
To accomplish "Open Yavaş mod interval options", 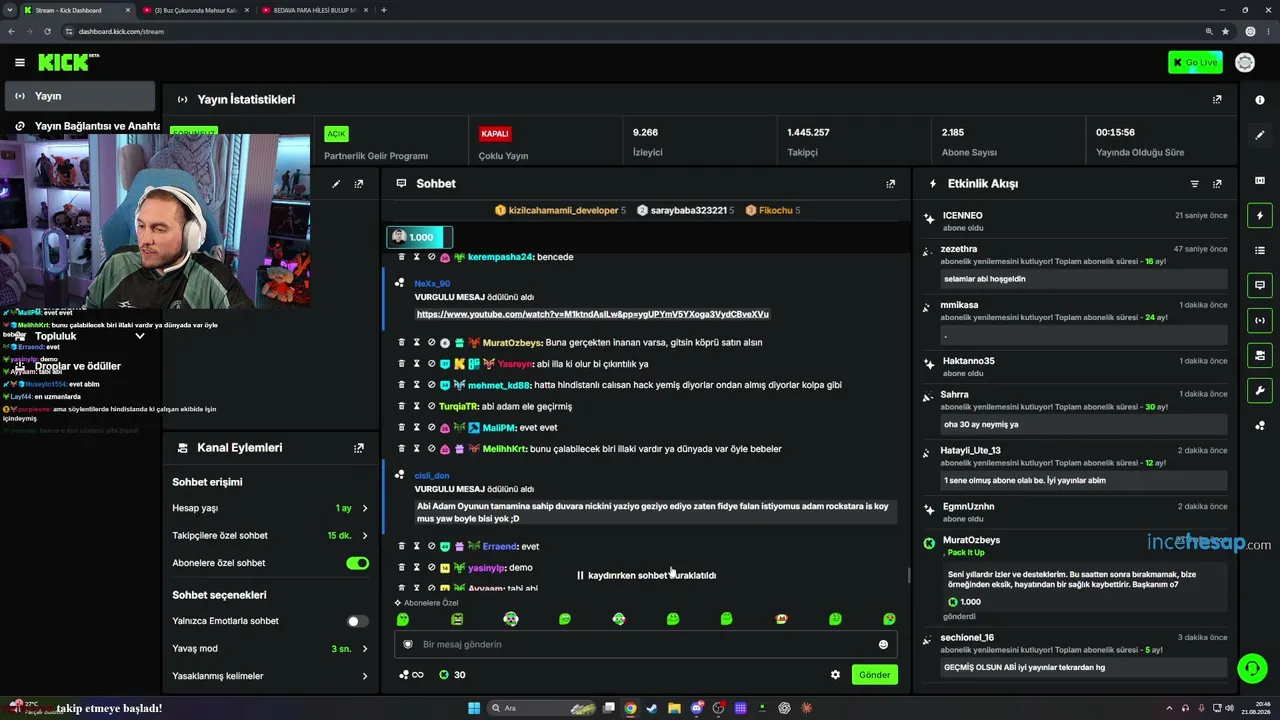I will click(x=270, y=649).
